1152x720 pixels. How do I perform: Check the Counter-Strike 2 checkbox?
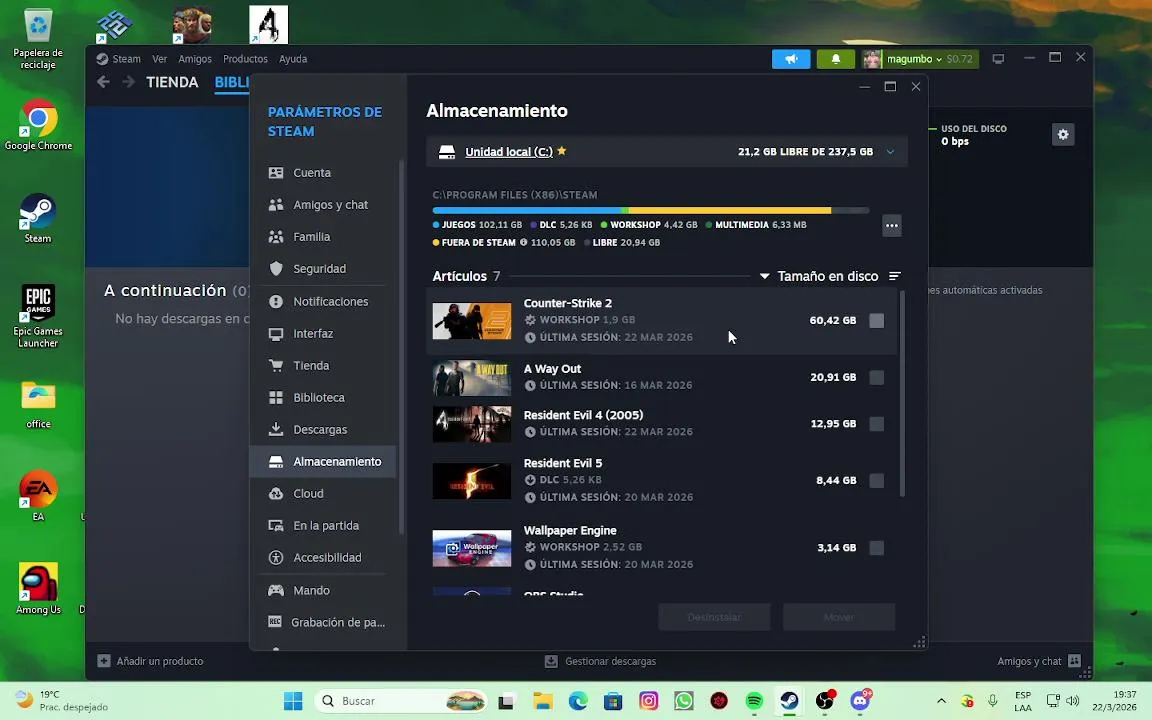click(x=876, y=320)
